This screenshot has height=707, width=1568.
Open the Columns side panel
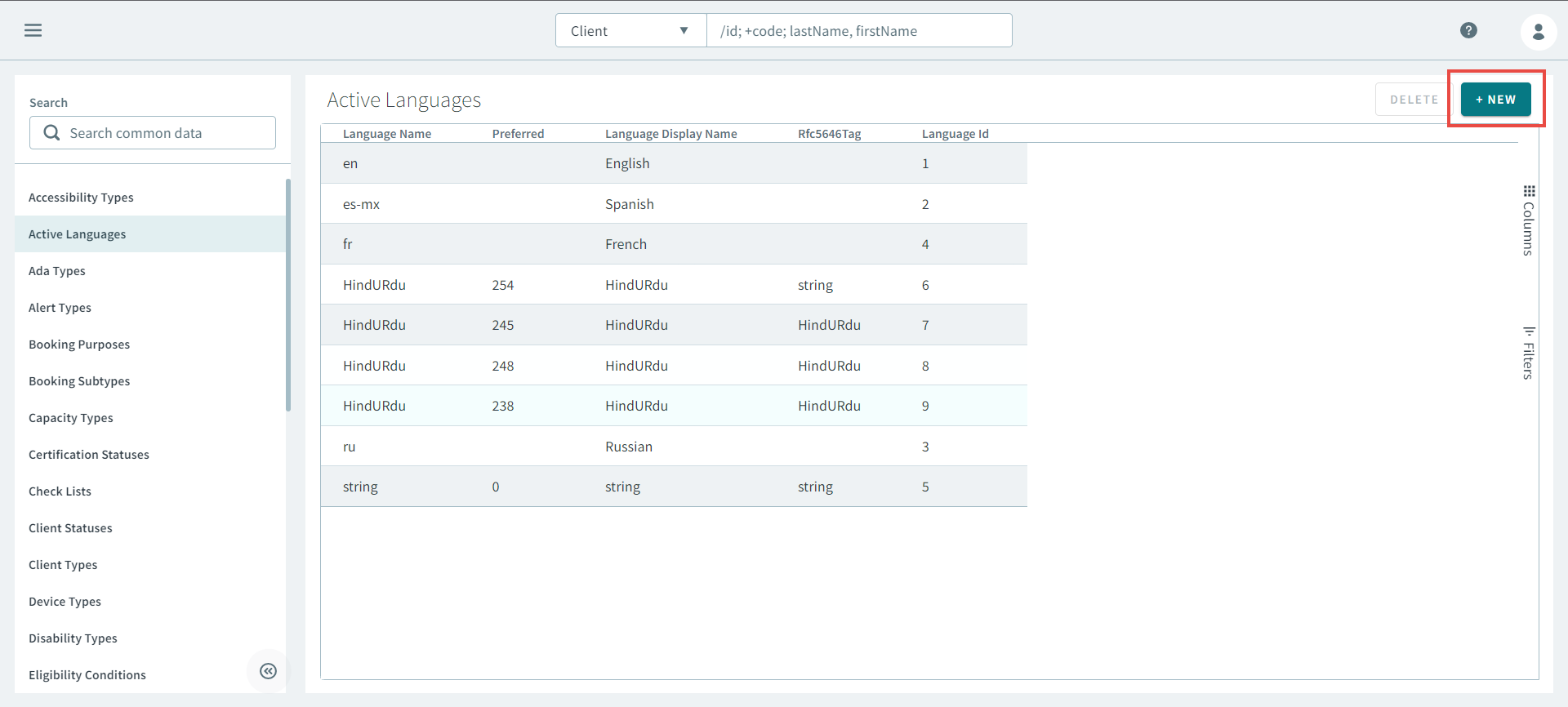(1529, 220)
